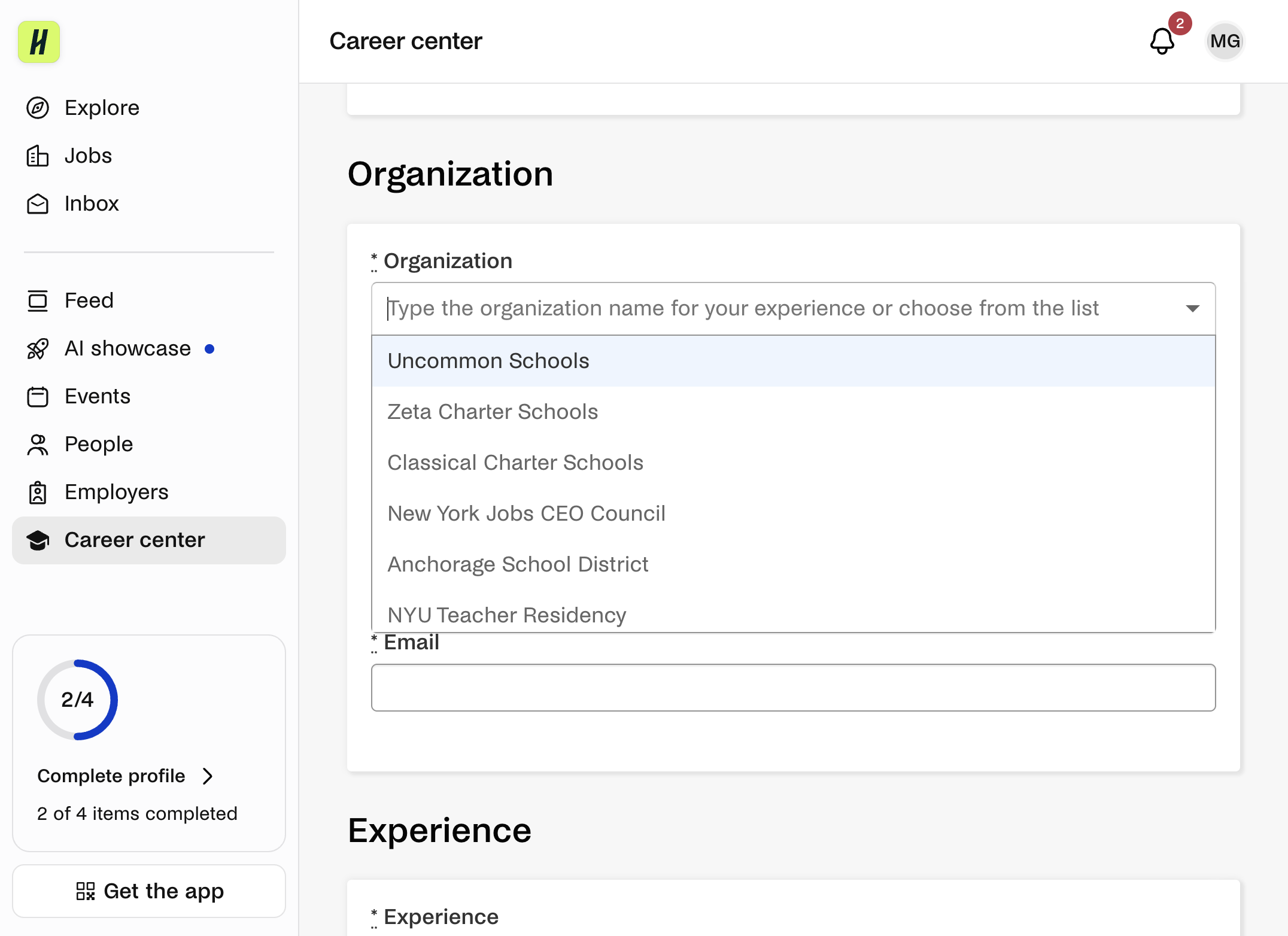This screenshot has height=936, width=1288.
Task: Open AI showcase menu item
Action: 148,348
